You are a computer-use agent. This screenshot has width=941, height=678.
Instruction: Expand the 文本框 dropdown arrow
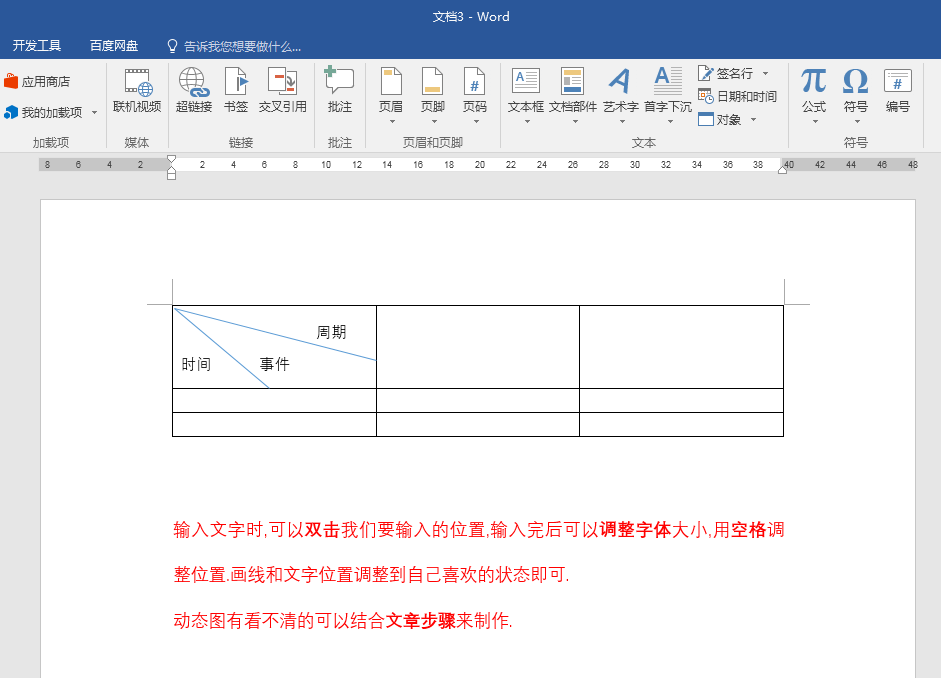click(527, 122)
